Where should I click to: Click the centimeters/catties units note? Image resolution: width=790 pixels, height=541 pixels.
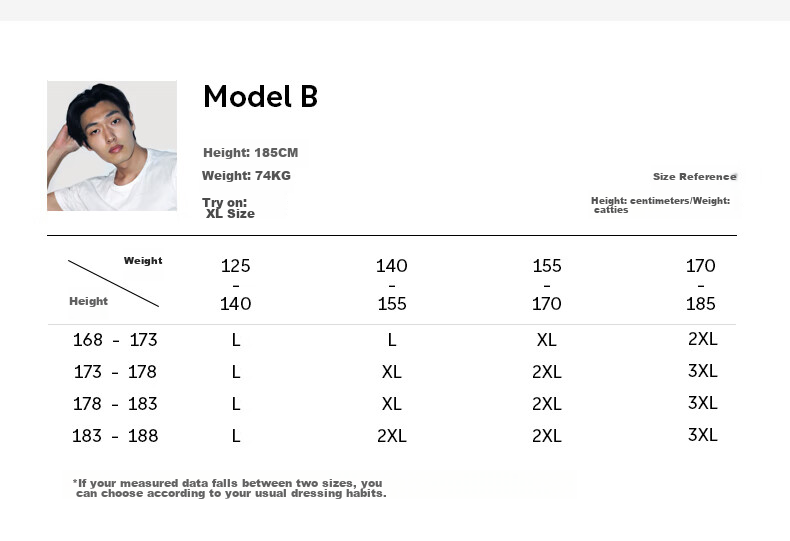coord(661,205)
